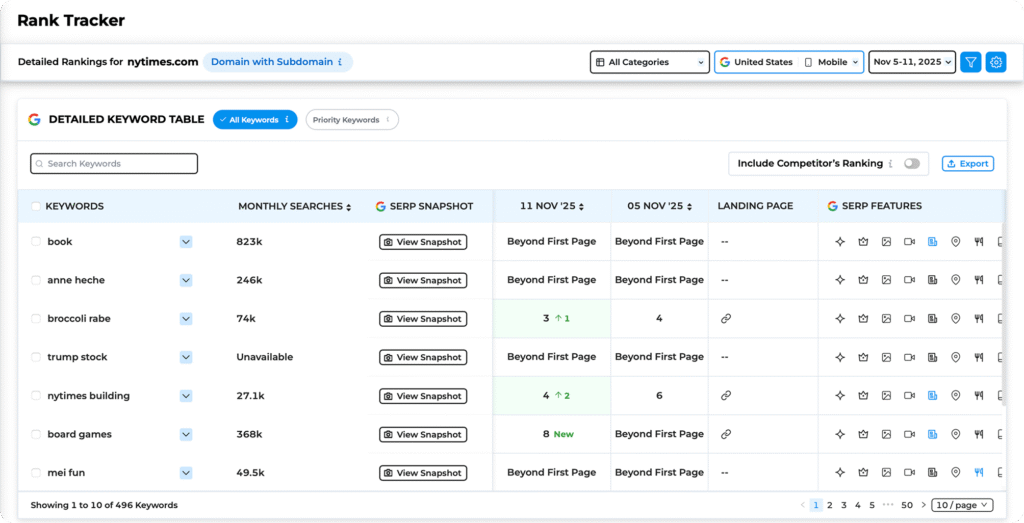This screenshot has height=523, width=1024.
Task: Check the checkbox for the book keyword
Action: click(36, 242)
